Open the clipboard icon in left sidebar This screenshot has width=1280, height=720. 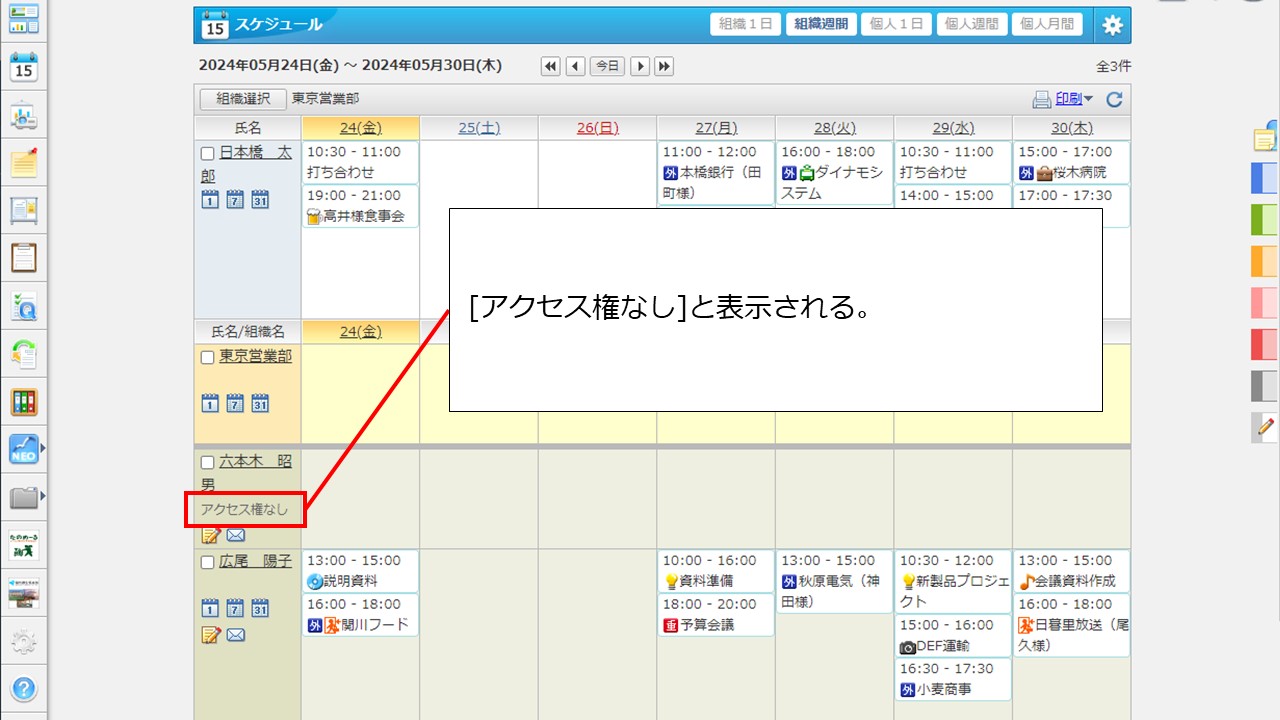coord(24,258)
